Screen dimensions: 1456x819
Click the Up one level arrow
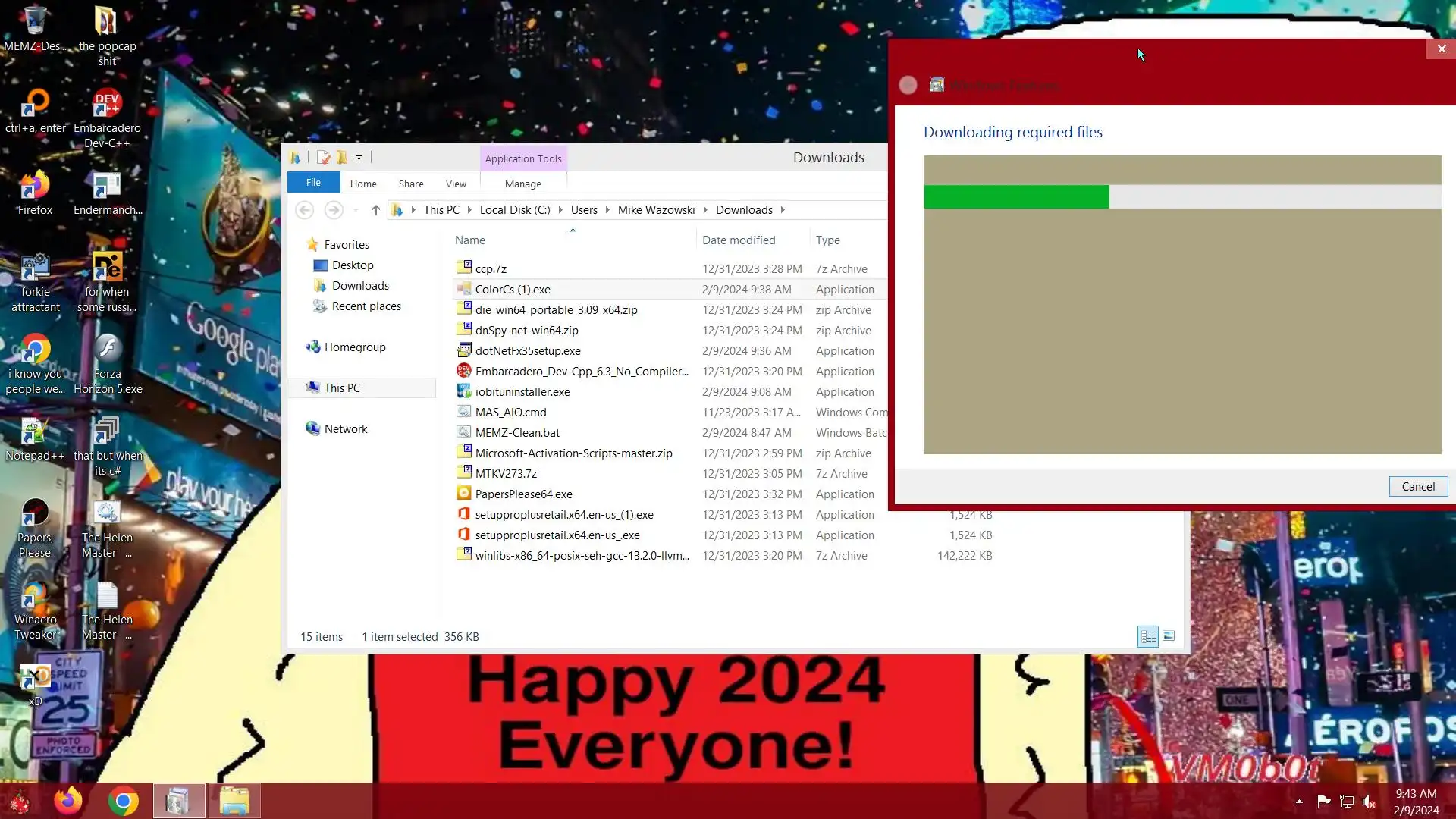pos(375,210)
